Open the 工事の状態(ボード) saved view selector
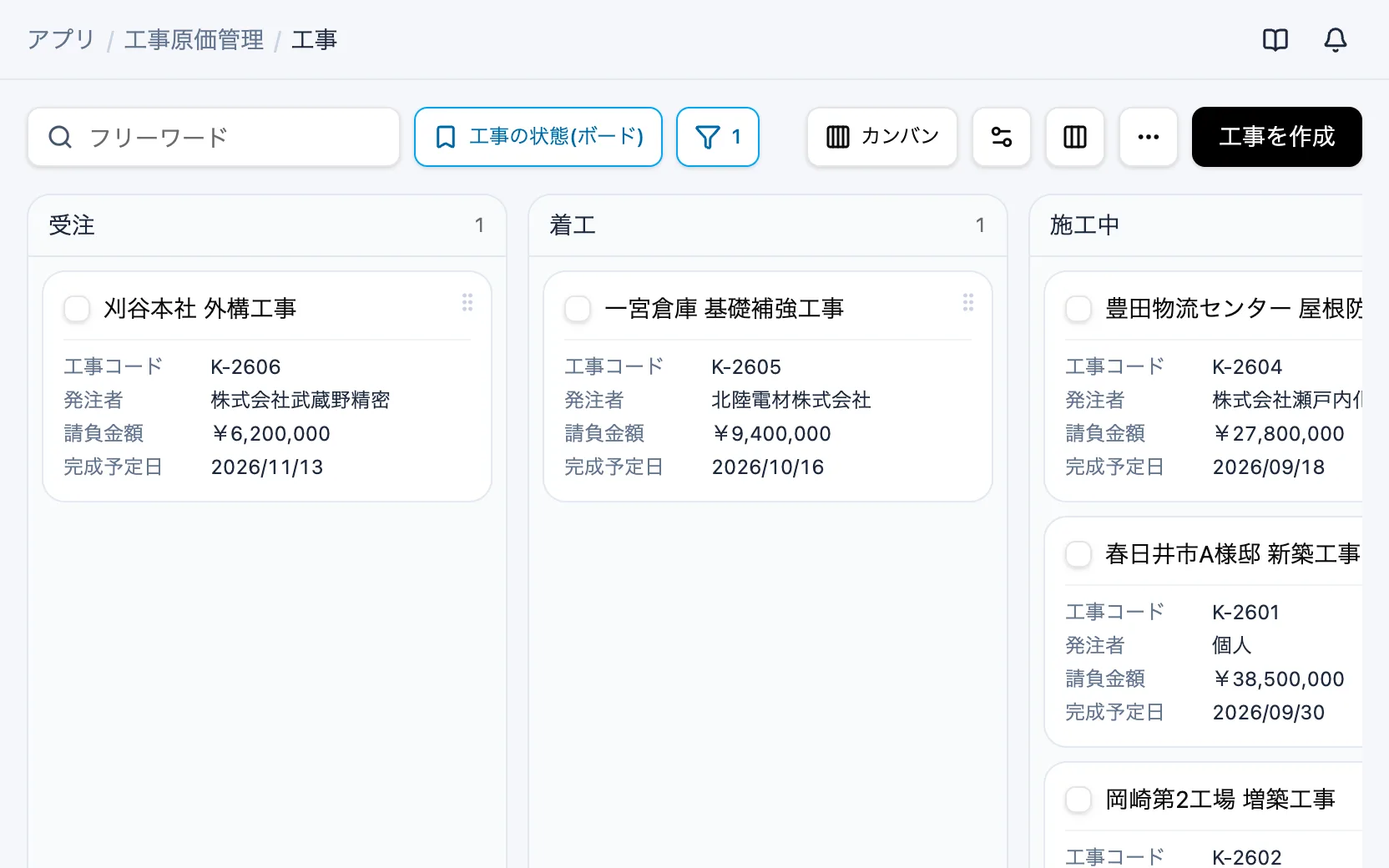This screenshot has width=1389, height=868. (538, 137)
